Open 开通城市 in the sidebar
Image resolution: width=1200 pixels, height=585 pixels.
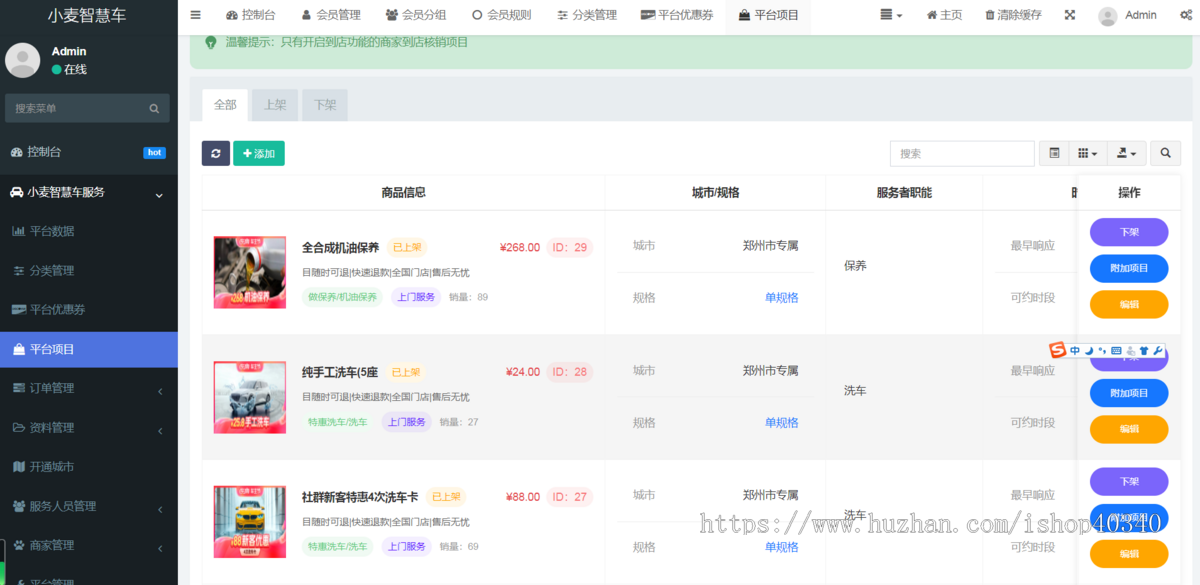pos(88,466)
